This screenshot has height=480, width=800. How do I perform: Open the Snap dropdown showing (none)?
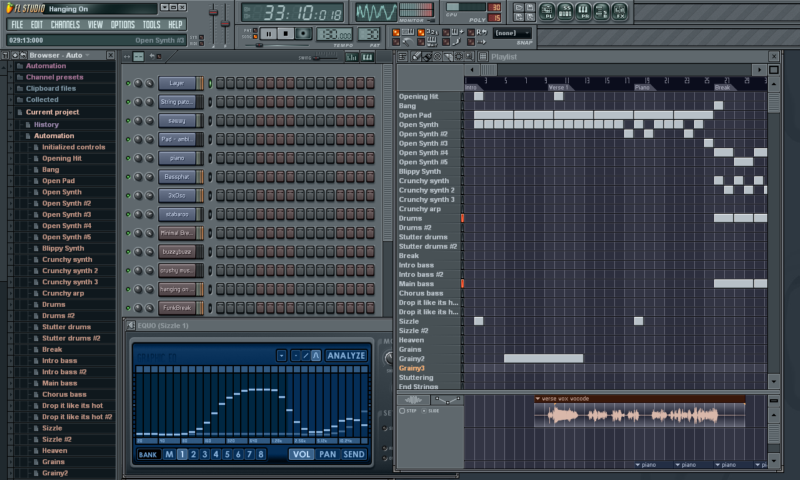[512, 34]
